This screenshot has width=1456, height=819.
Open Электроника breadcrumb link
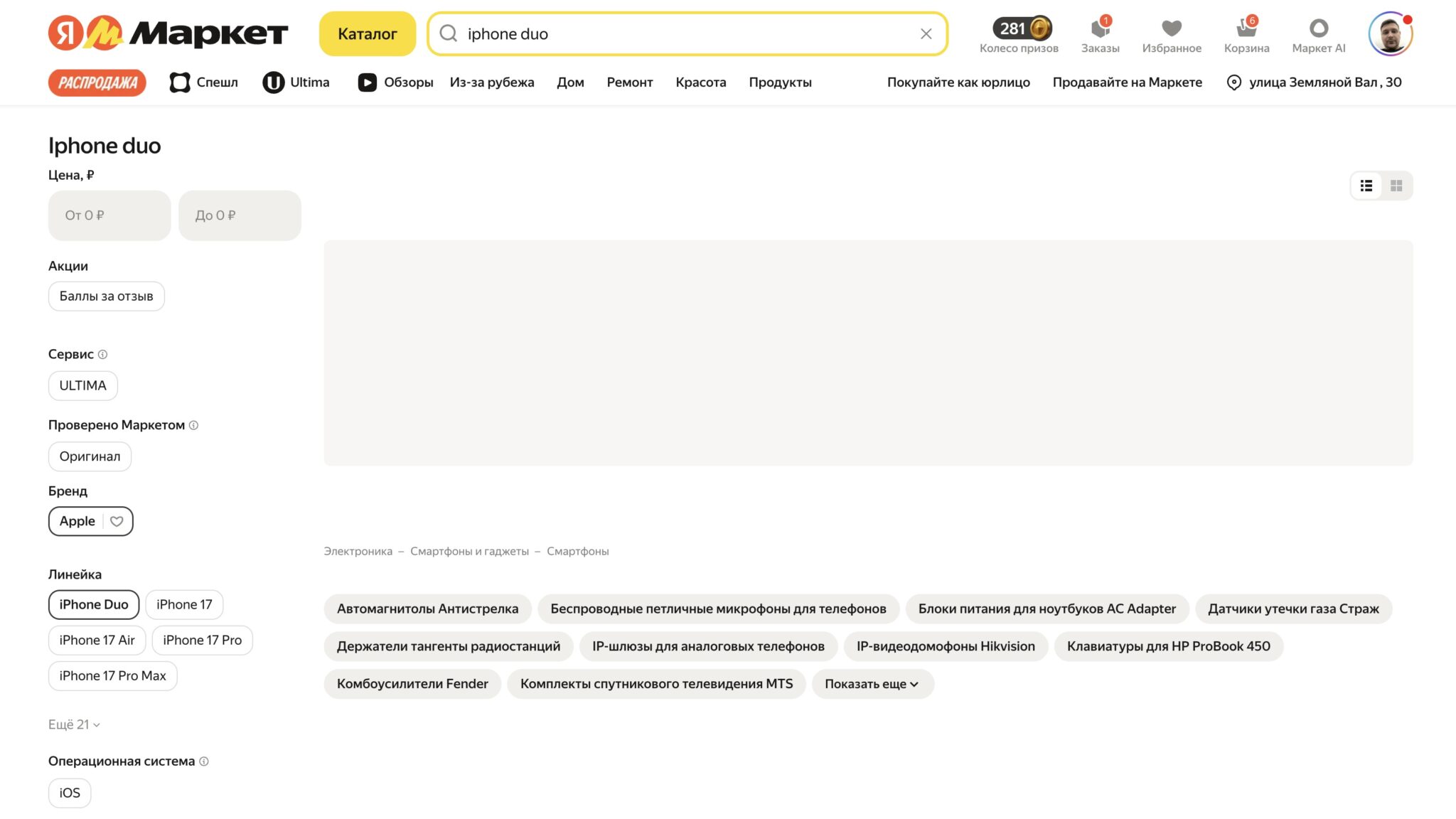tap(358, 551)
